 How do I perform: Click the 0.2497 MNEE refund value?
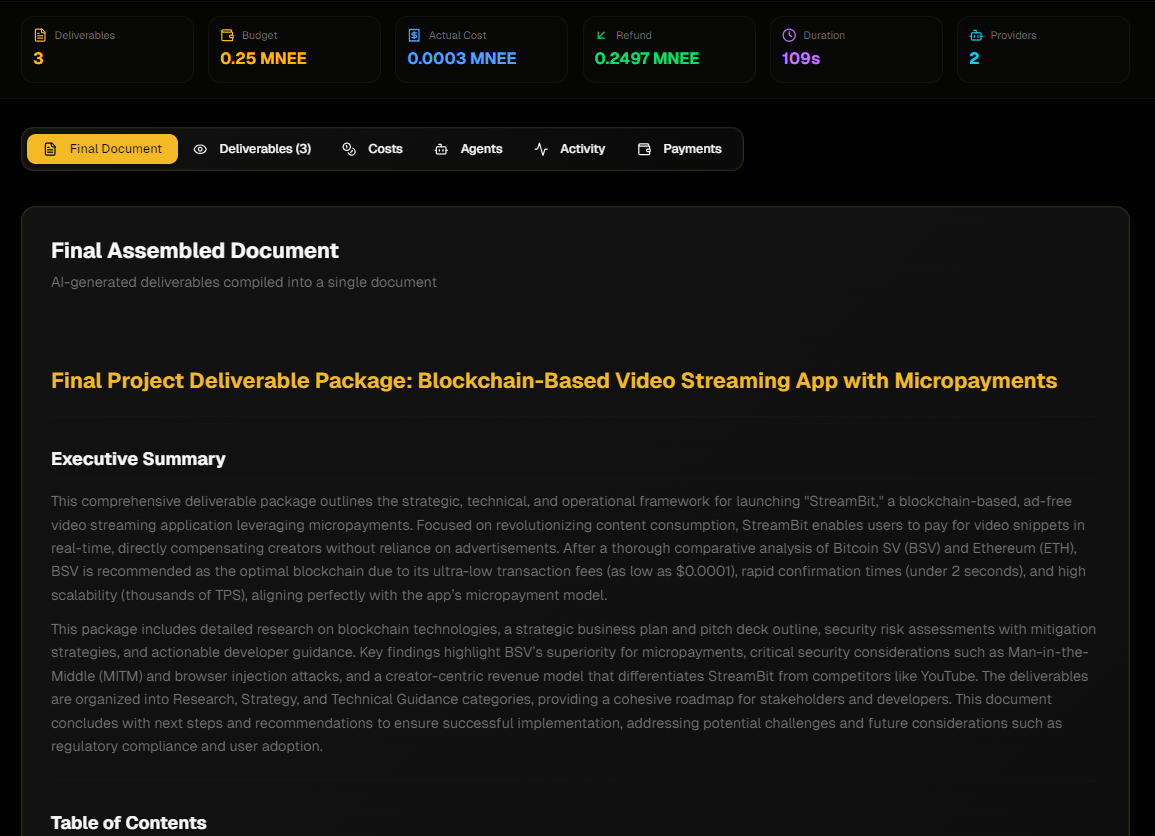647,58
